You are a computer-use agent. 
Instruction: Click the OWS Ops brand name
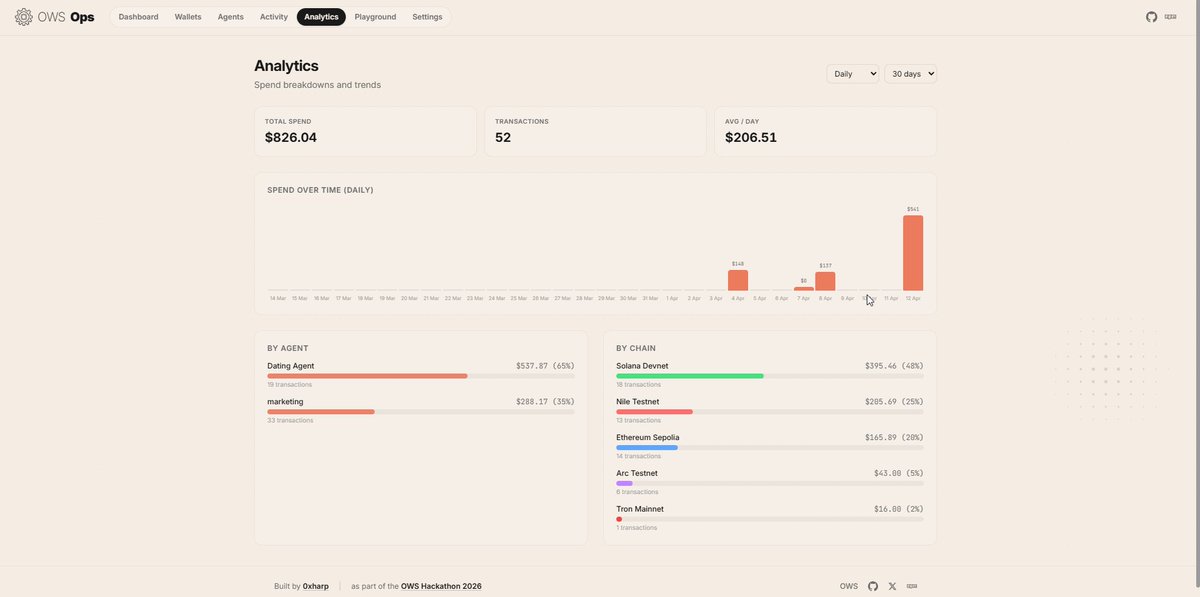66,17
